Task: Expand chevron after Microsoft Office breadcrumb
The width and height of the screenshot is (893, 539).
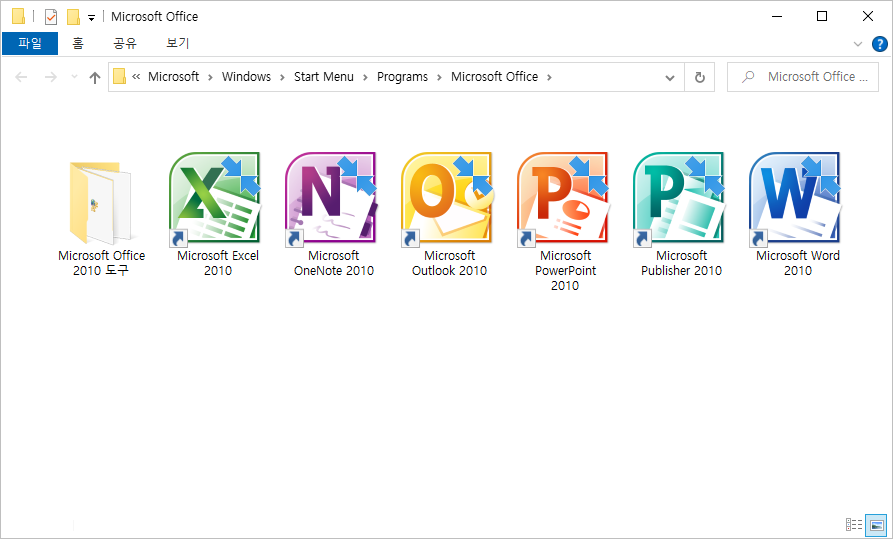Action: pyautogui.click(x=549, y=77)
